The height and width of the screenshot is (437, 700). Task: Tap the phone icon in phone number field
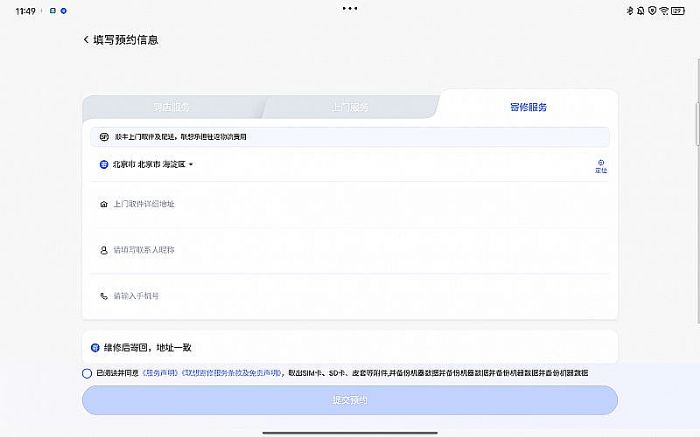(x=103, y=296)
